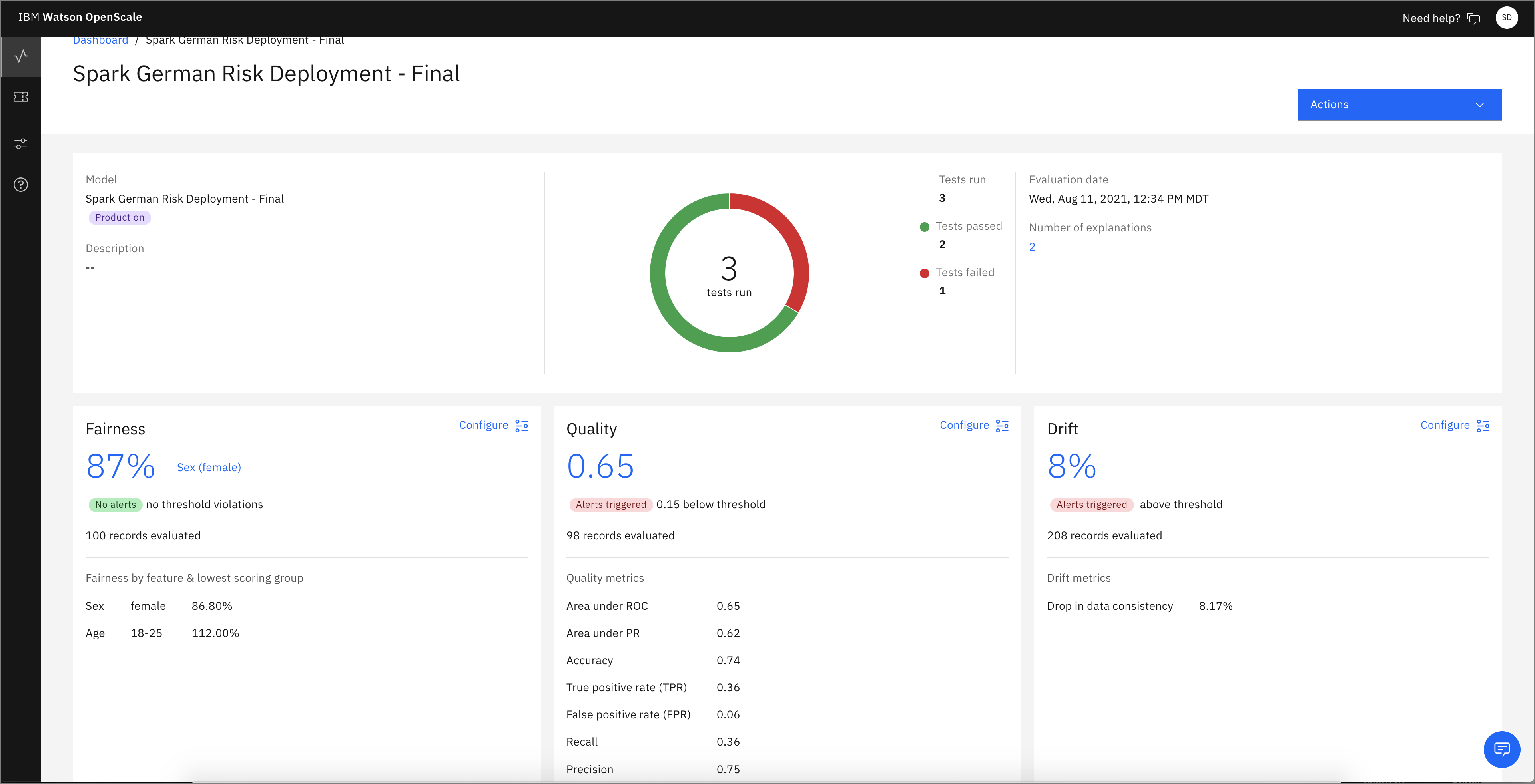Click the Need help chat icon
The image size is (1535, 784).
pos(1473,18)
